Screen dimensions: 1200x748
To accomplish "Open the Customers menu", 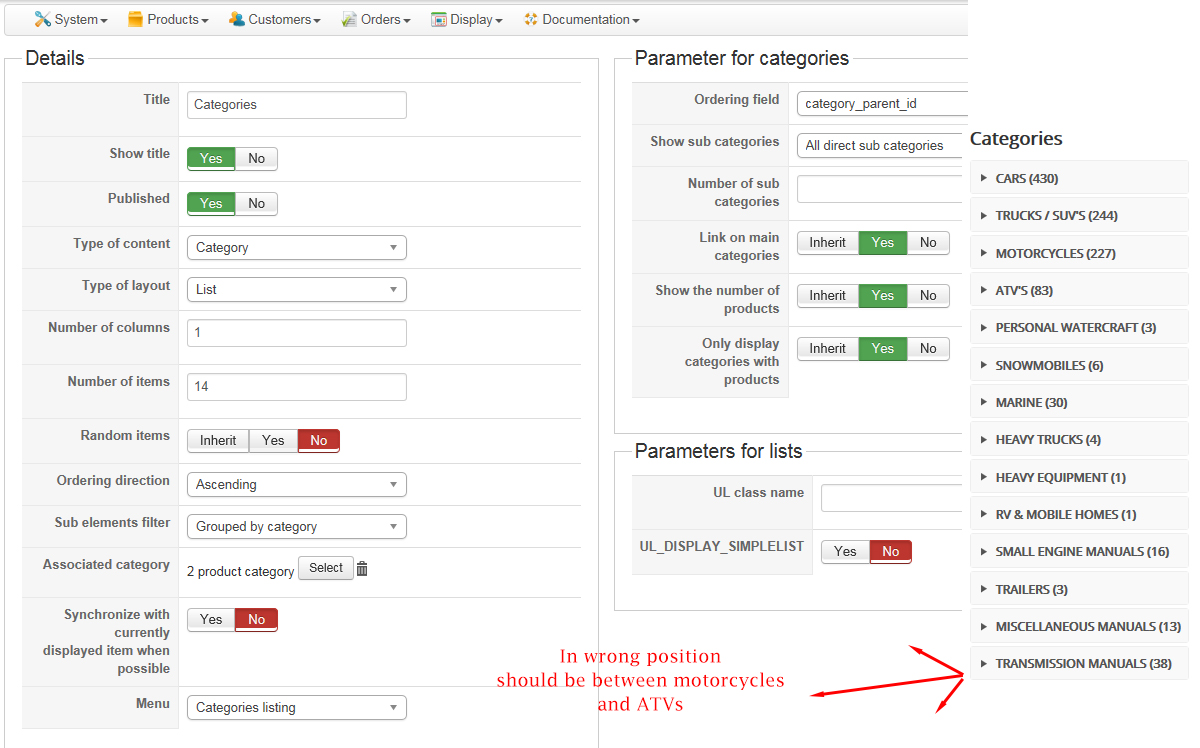I will pos(275,19).
